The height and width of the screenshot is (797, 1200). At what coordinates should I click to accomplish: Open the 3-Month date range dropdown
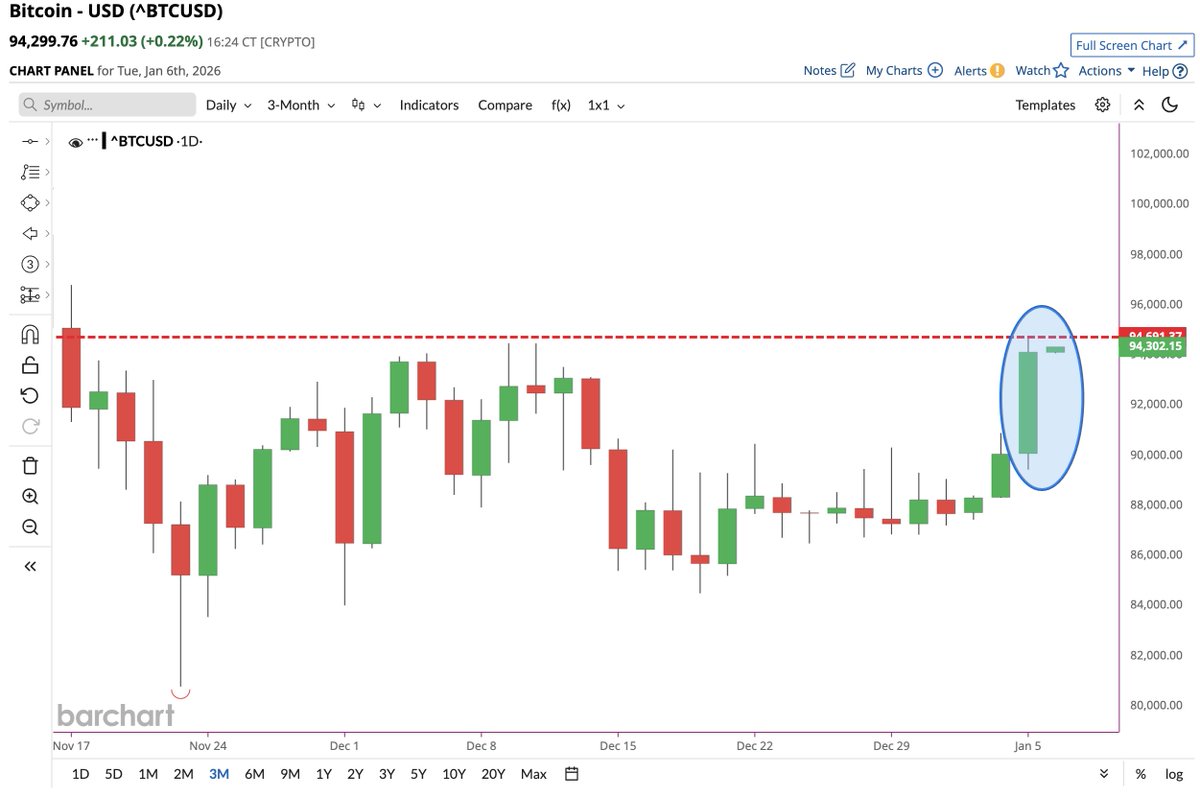coord(299,104)
